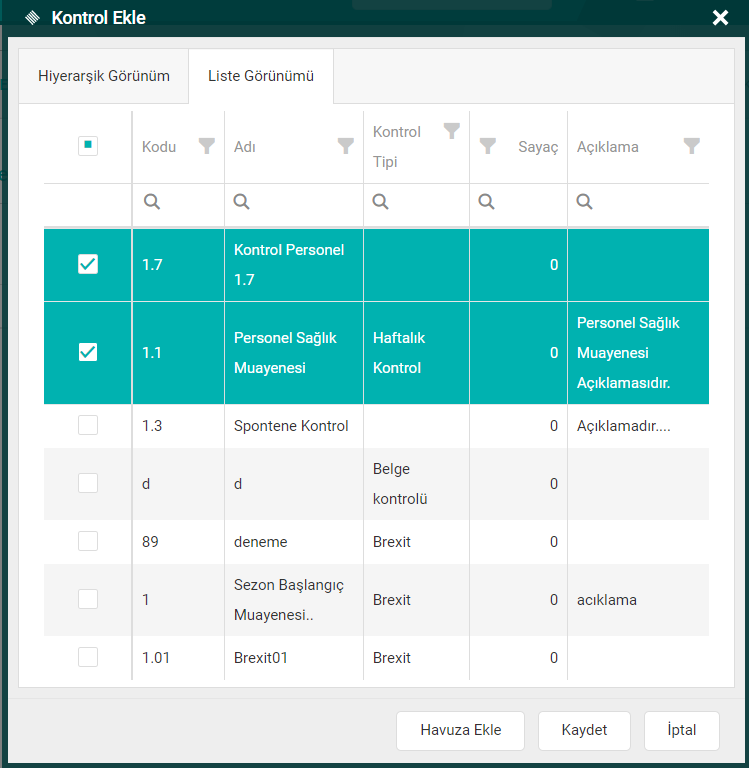749x768 pixels.
Task: Click the filter icon in Kodu column
Action: pyautogui.click(x=206, y=146)
